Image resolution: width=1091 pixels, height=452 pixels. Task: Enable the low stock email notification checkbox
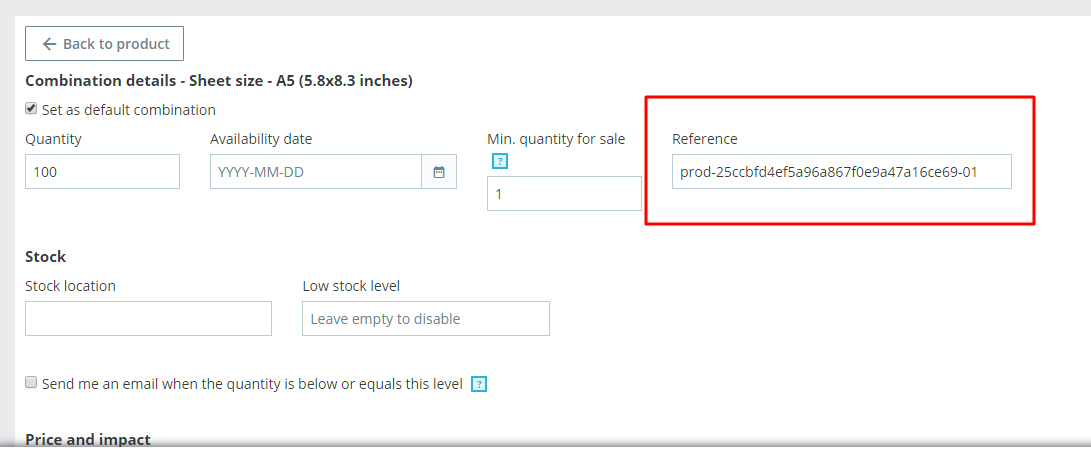(32, 383)
